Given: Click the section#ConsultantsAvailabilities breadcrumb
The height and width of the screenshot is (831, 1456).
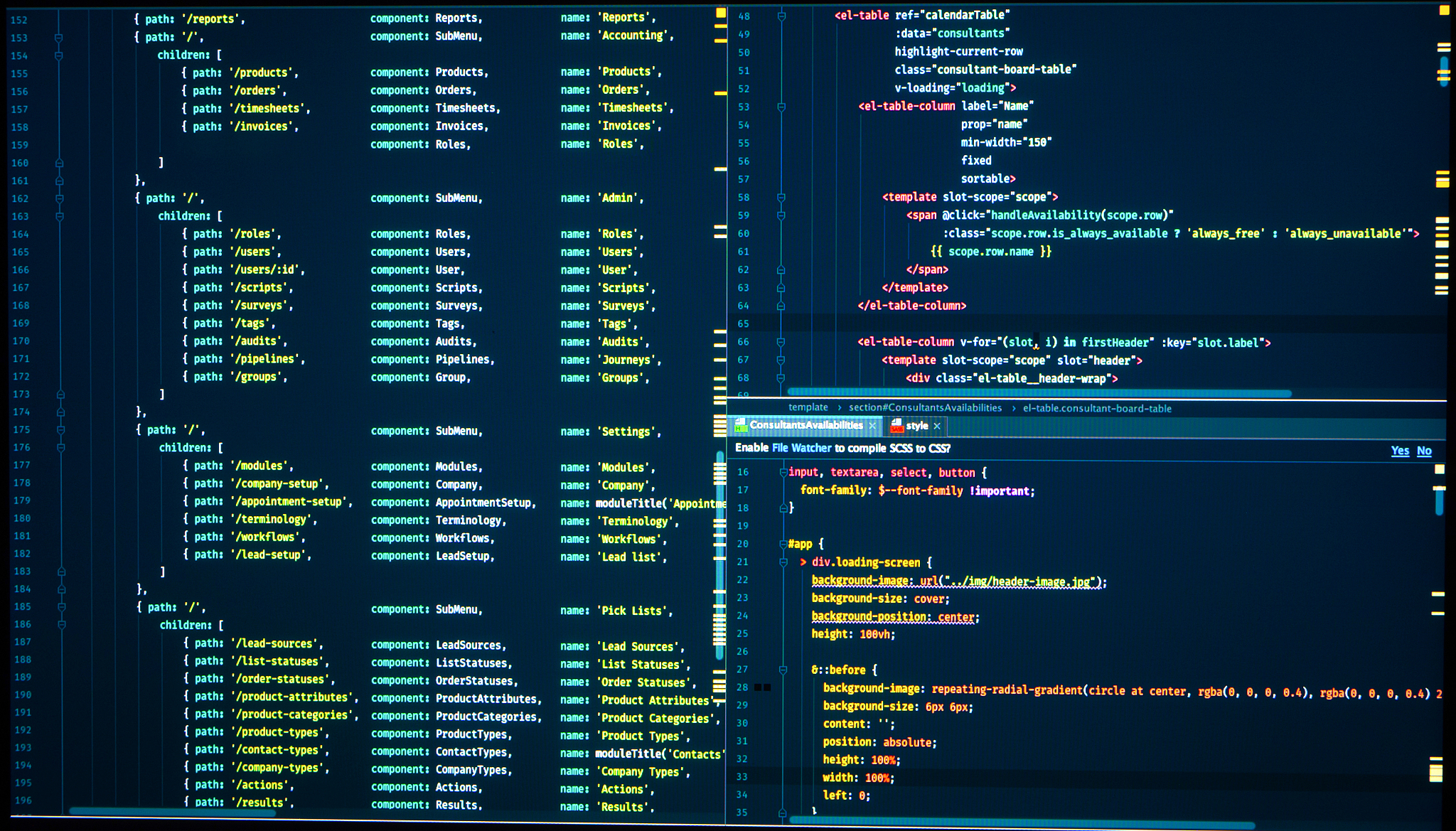Looking at the screenshot, I should click(924, 408).
